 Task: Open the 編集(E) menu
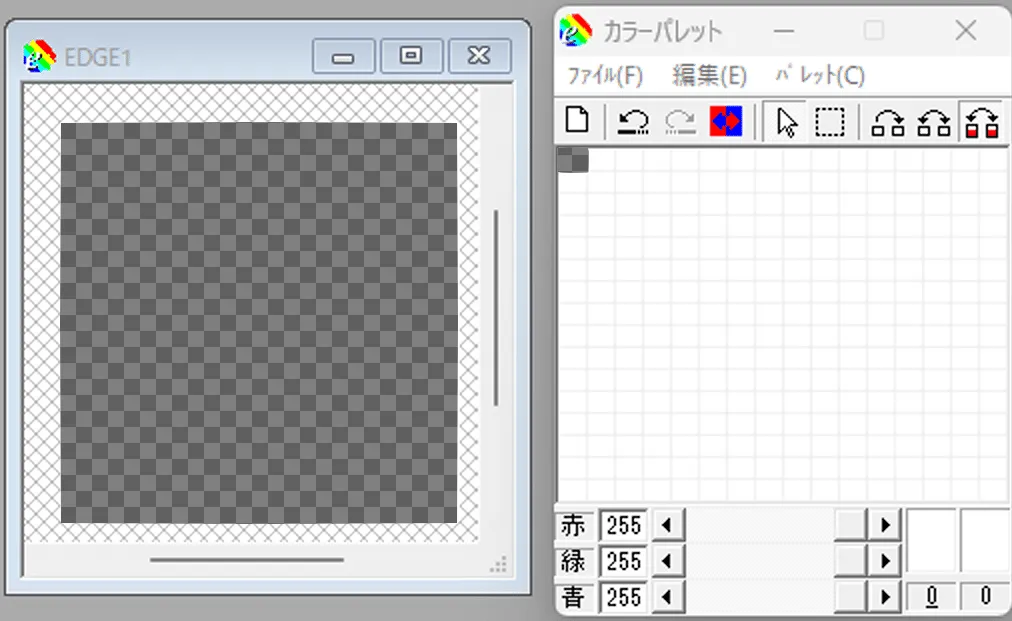(709, 76)
